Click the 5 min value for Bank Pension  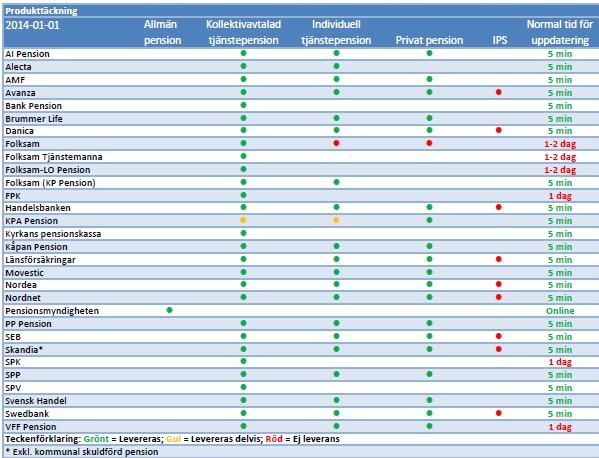coord(560,106)
